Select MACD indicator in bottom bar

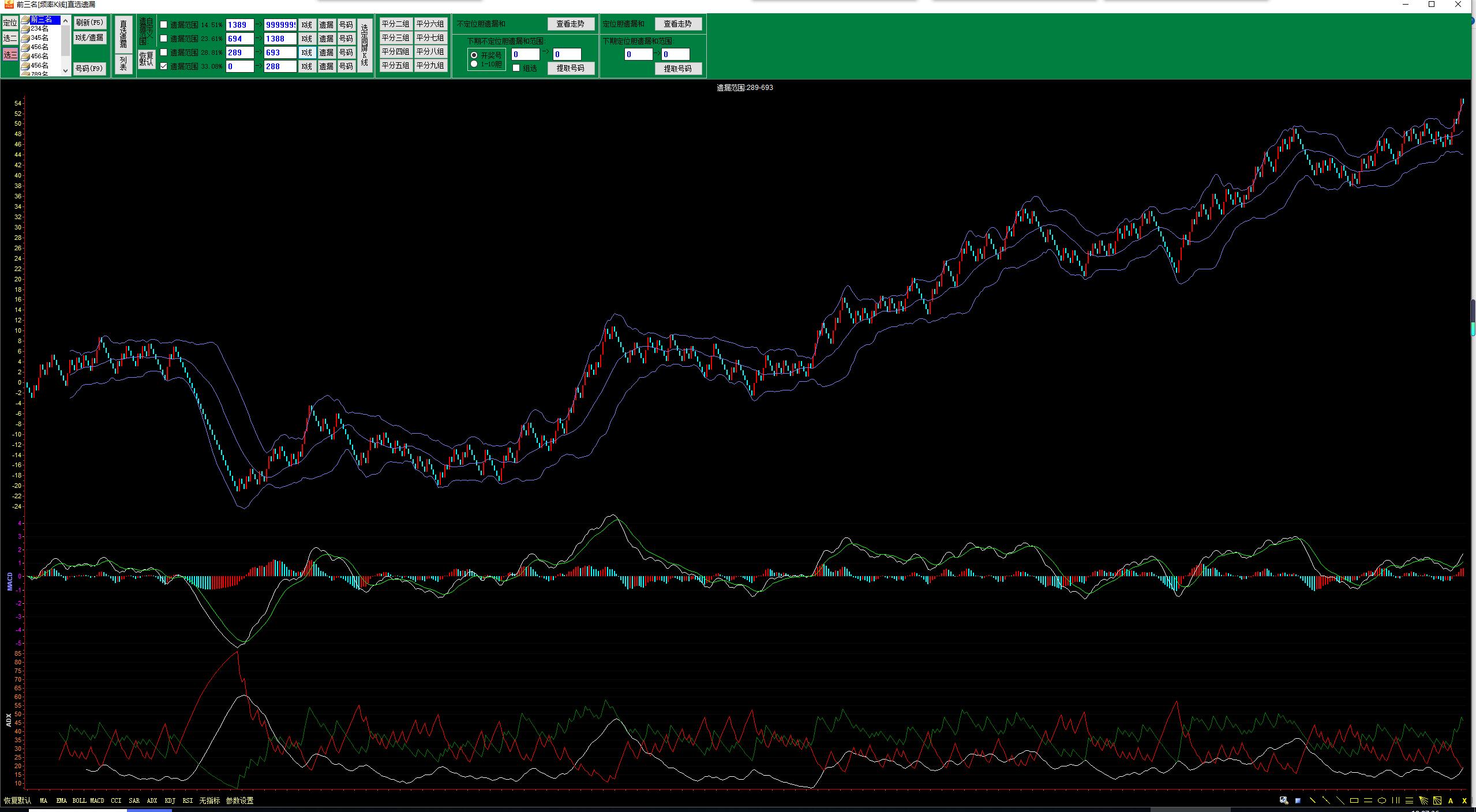[x=98, y=800]
